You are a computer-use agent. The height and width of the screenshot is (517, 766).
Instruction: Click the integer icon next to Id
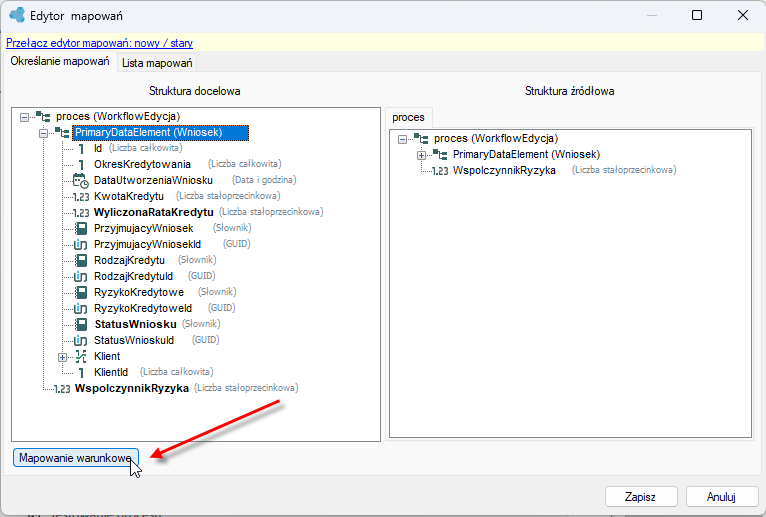(81, 149)
